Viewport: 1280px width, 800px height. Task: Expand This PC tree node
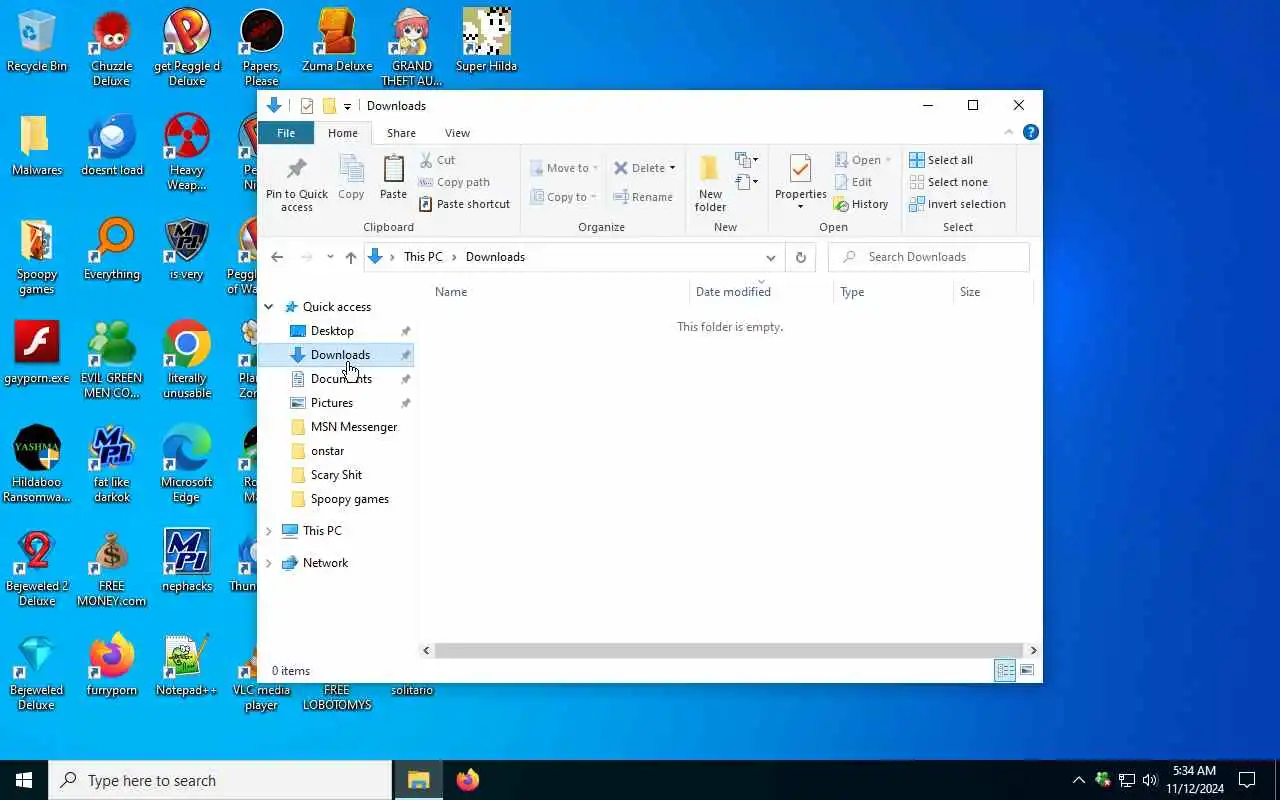269,531
